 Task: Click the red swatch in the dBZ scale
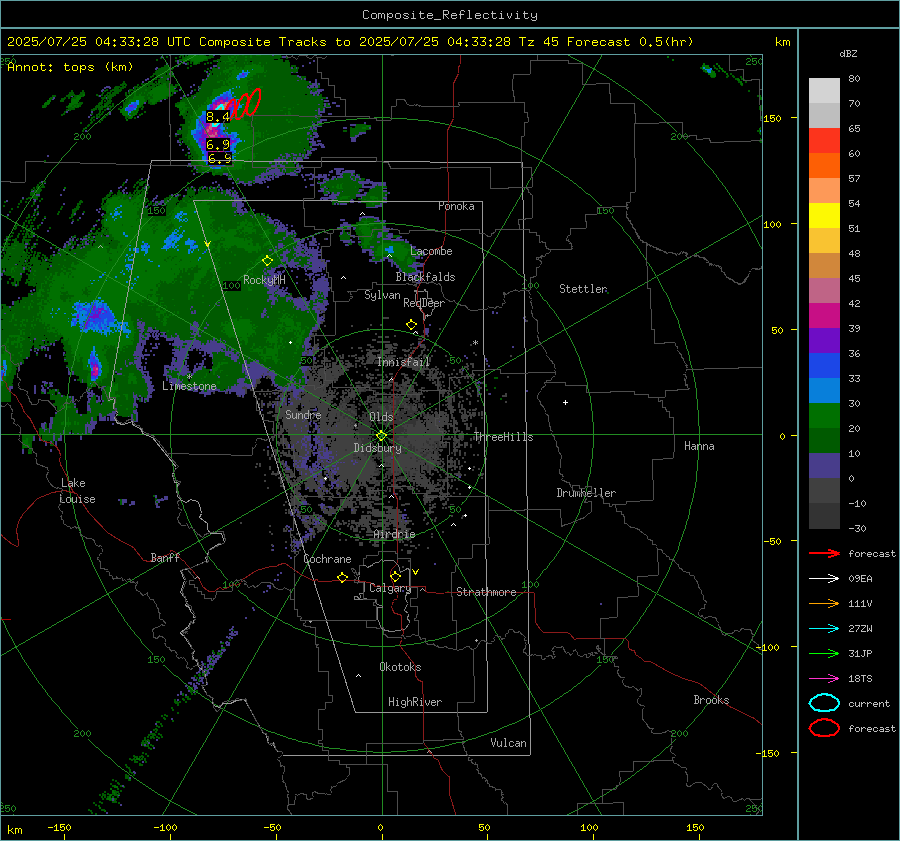pyautogui.click(x=824, y=140)
